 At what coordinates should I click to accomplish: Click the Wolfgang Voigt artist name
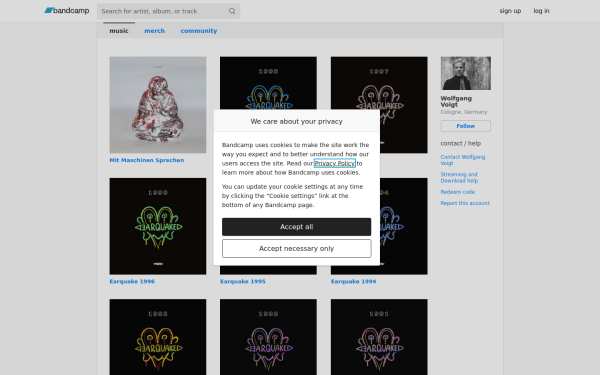[456, 101]
